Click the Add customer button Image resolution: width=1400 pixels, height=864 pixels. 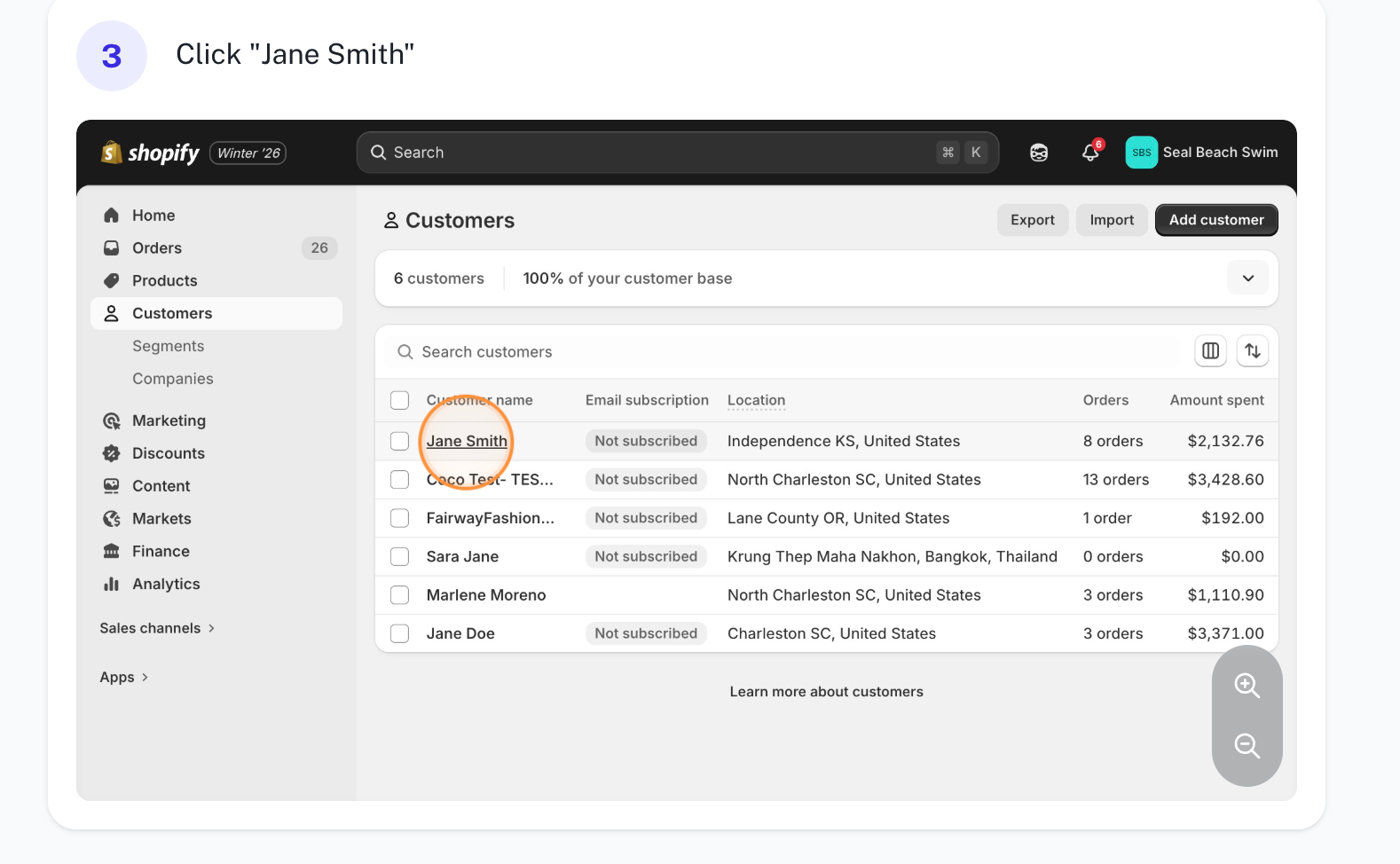point(1215,220)
